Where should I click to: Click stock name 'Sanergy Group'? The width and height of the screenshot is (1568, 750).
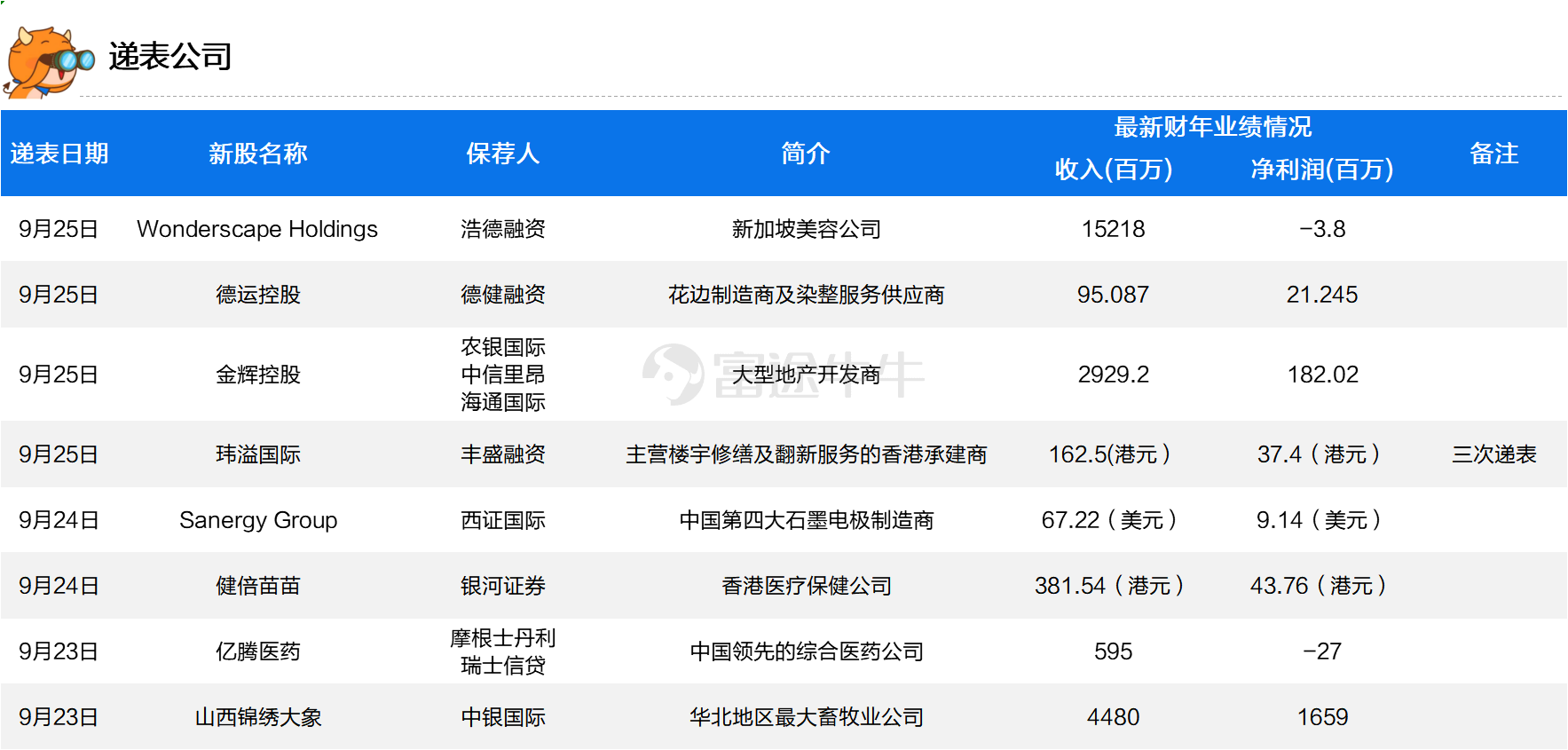[258, 520]
